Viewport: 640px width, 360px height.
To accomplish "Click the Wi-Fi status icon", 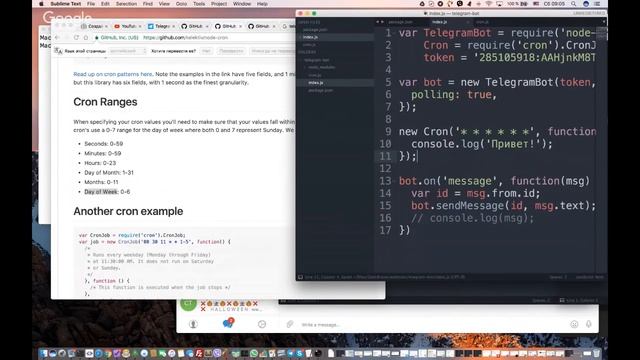I will [489, 4].
